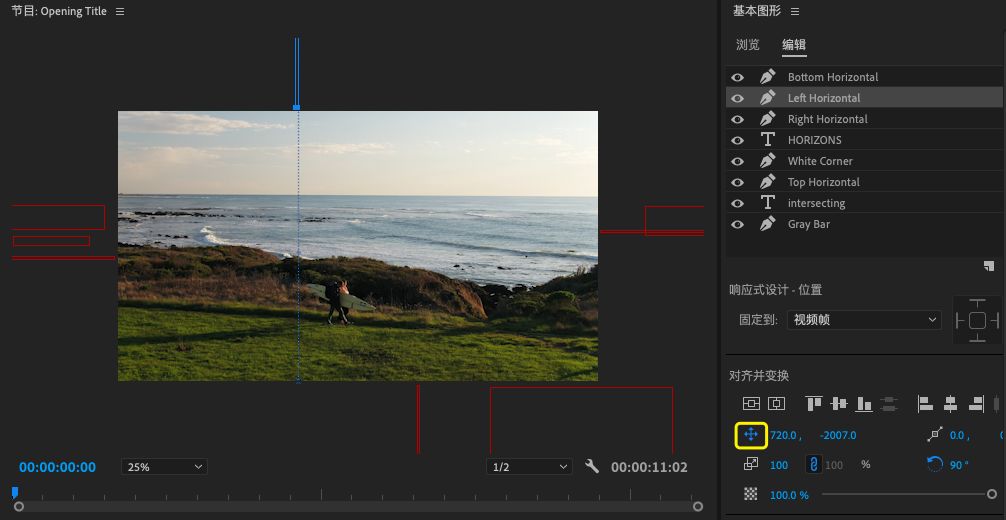The image size is (1006, 520).
Task: Click the duration timecode 00:00:11:02
Action: click(649, 467)
